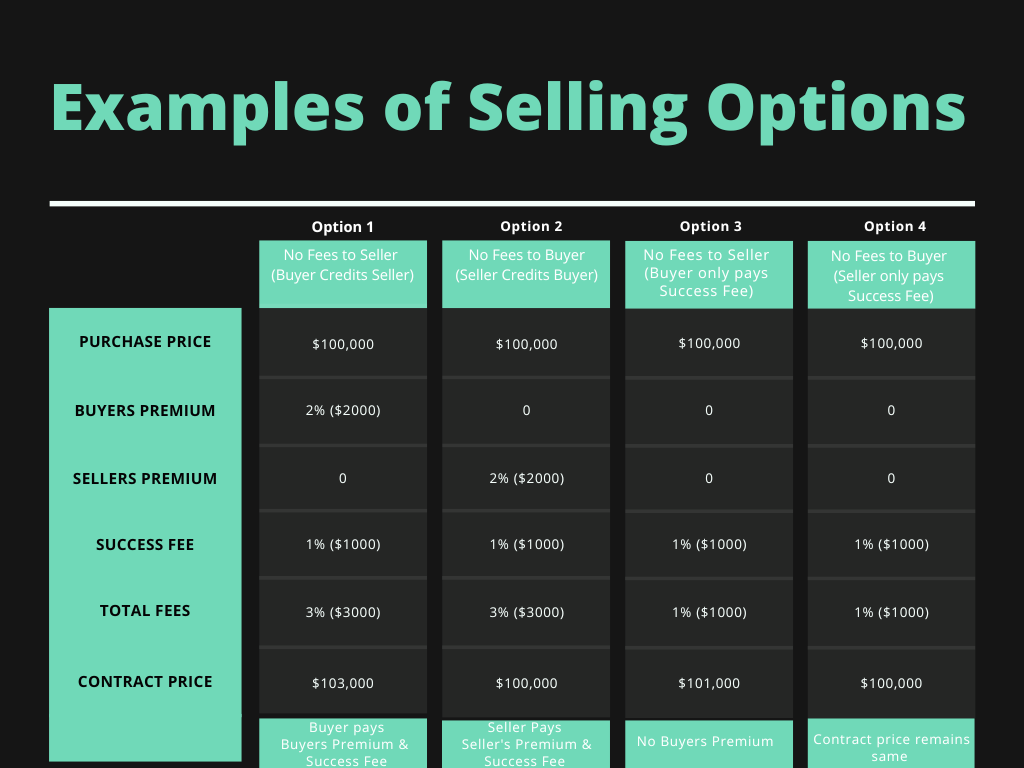
Task: Click Option 1's 2% ($2000) buyers premium cell
Action: click(343, 410)
